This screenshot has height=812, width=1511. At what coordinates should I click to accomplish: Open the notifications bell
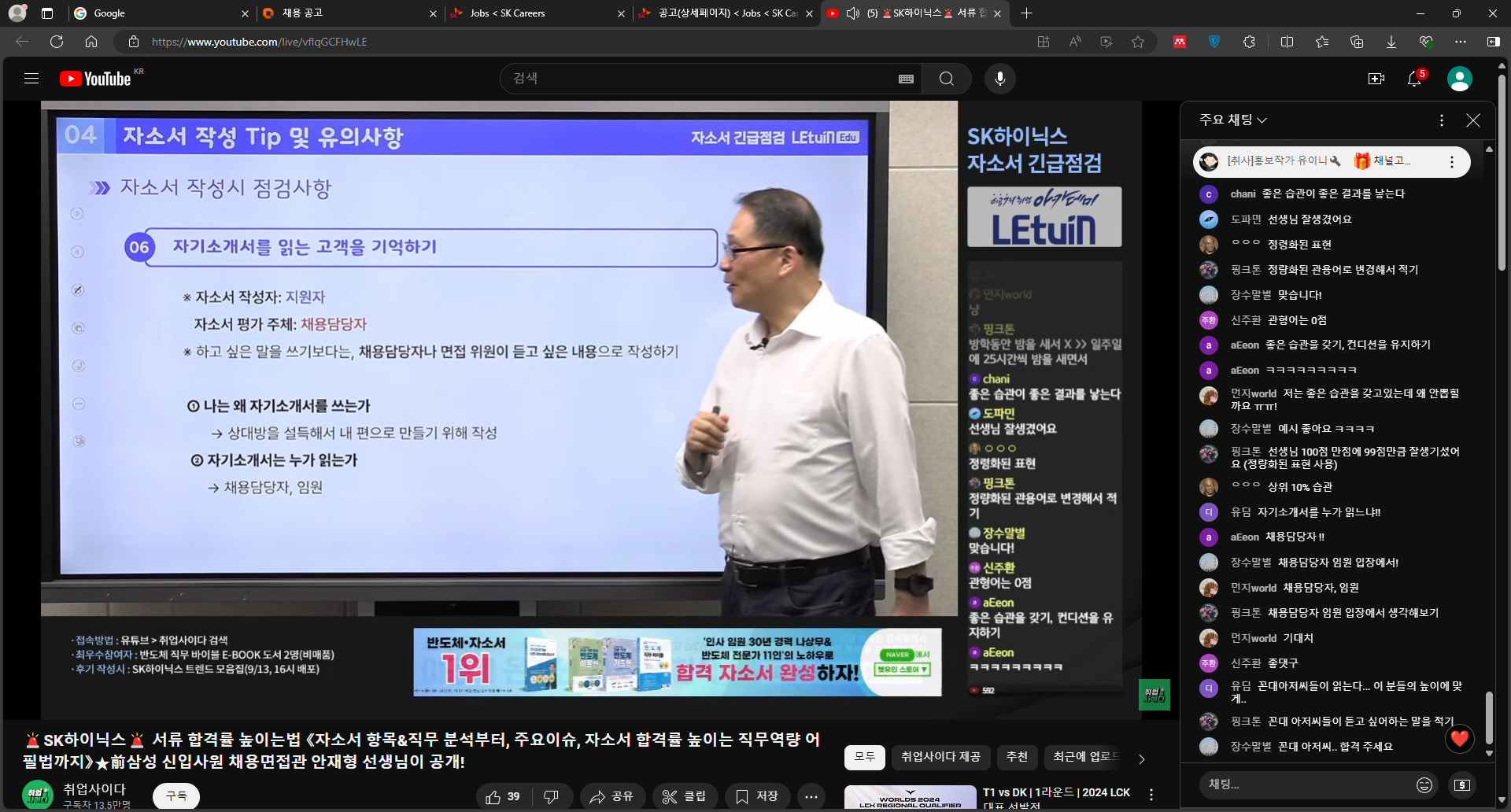tap(1414, 79)
